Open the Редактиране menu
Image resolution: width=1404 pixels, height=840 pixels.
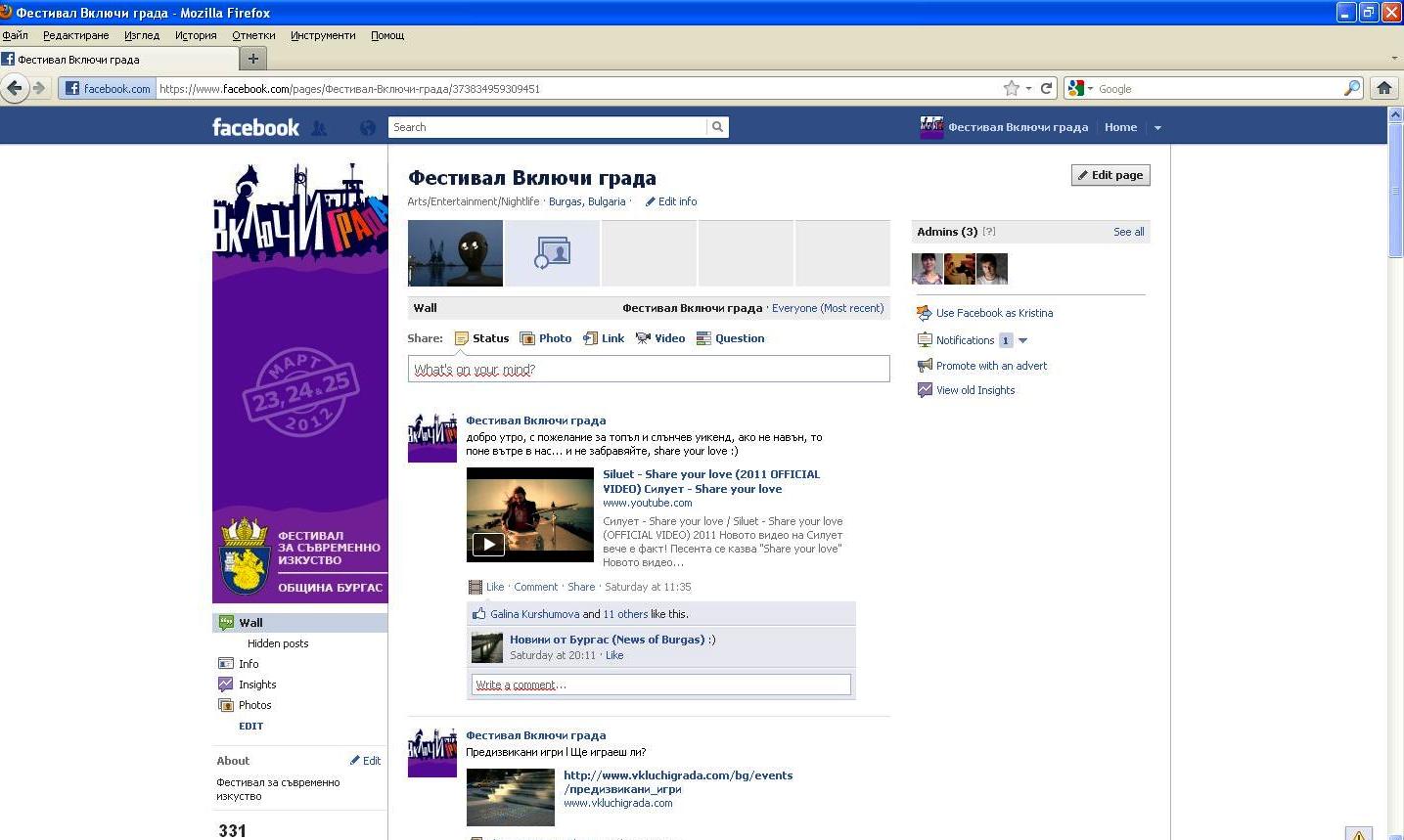76,35
